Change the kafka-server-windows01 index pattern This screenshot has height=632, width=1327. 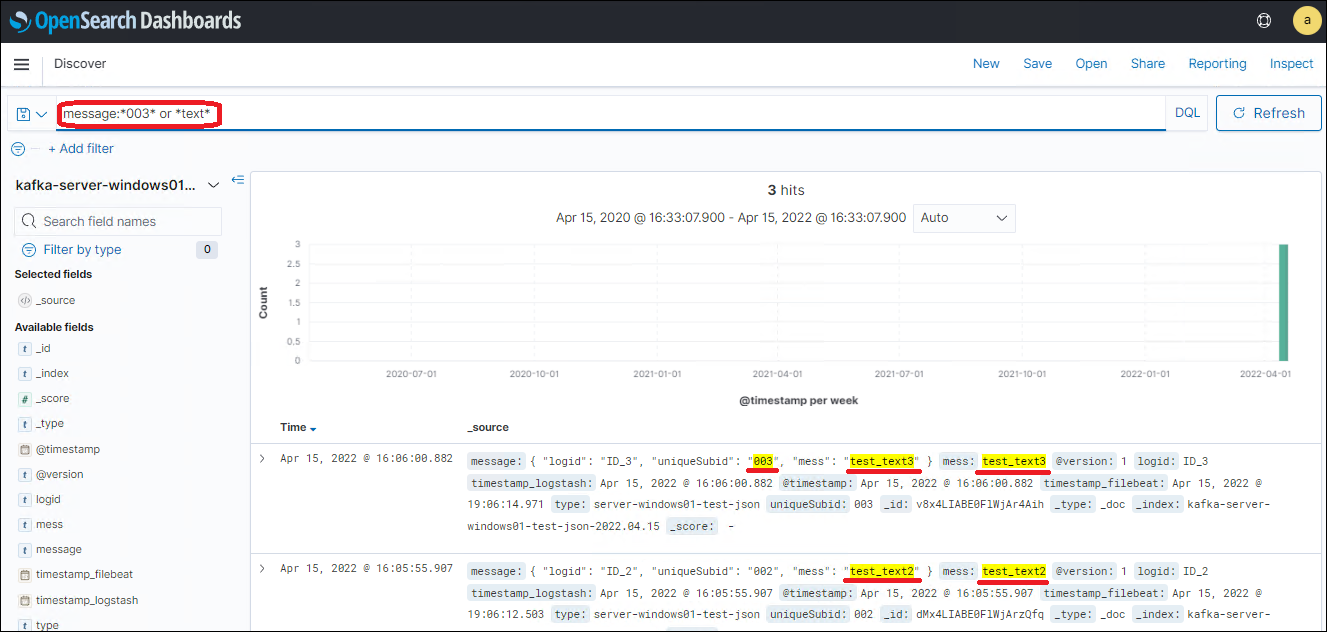pos(117,185)
